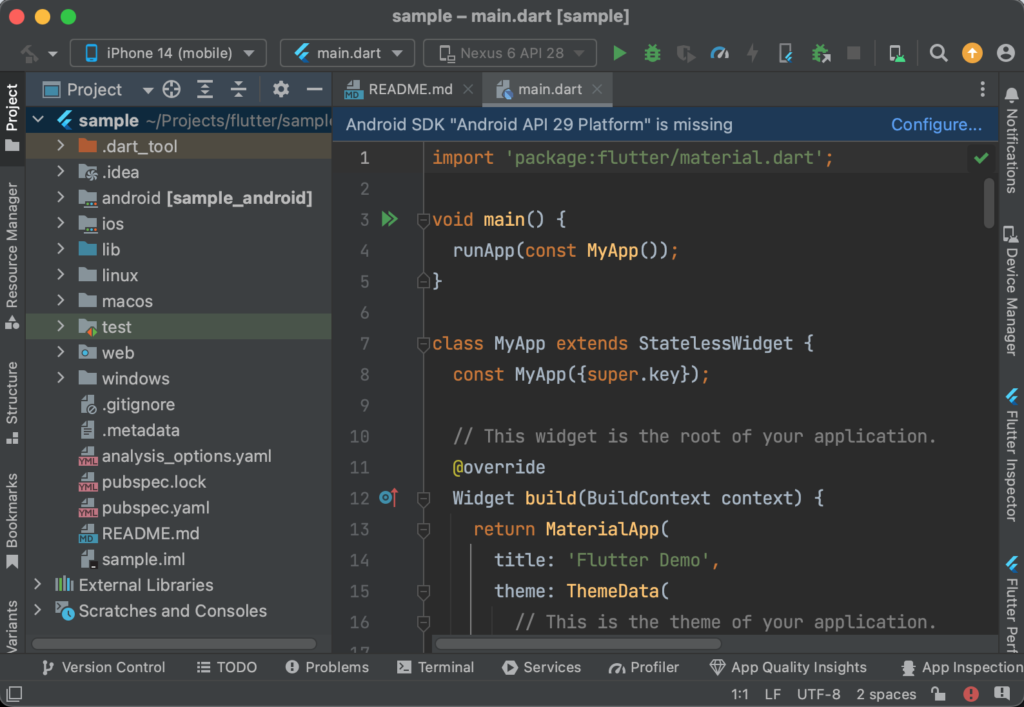
Task: Open the Problems tool tab
Action: (x=327, y=667)
